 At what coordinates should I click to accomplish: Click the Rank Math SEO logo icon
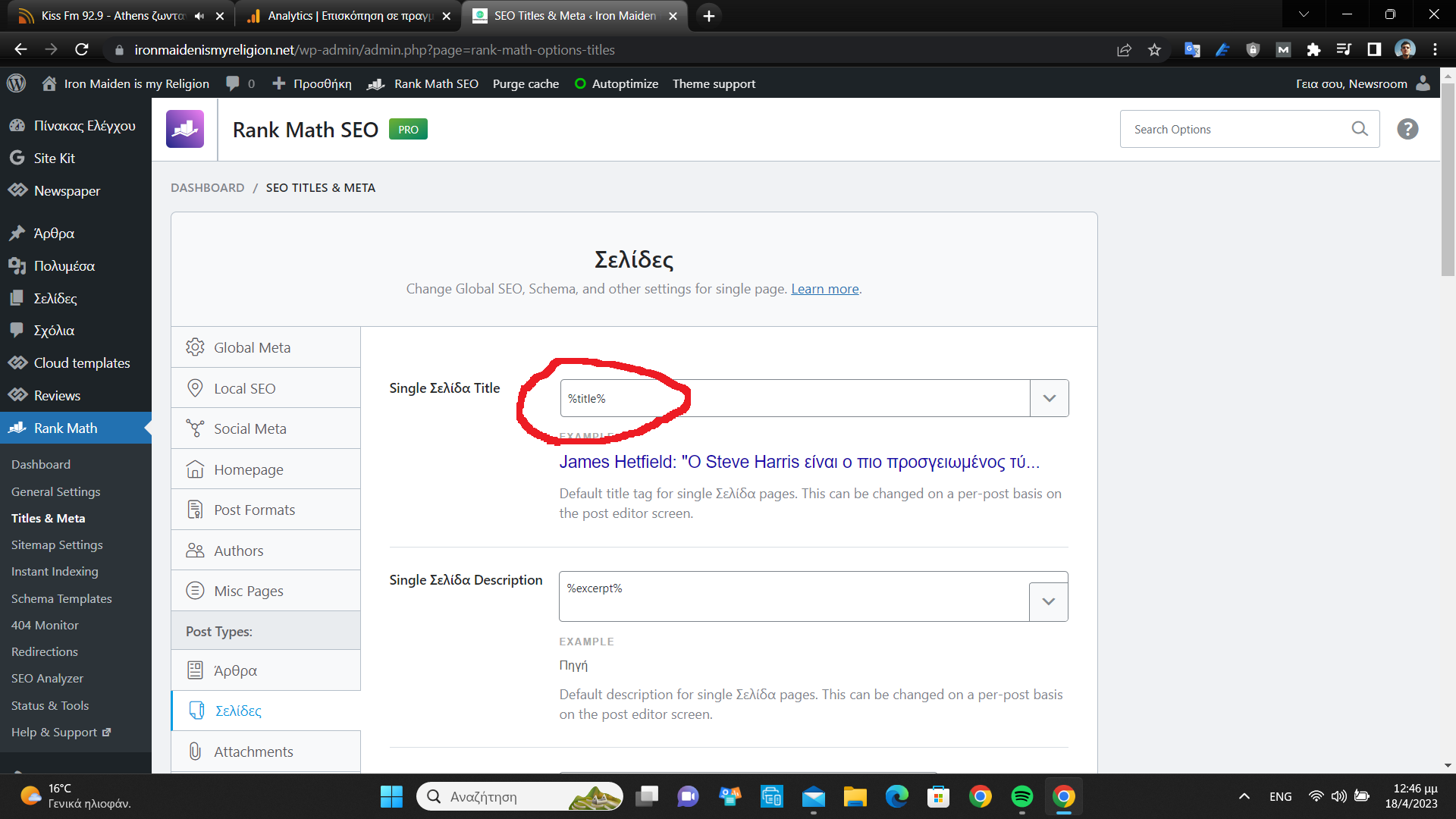(185, 129)
